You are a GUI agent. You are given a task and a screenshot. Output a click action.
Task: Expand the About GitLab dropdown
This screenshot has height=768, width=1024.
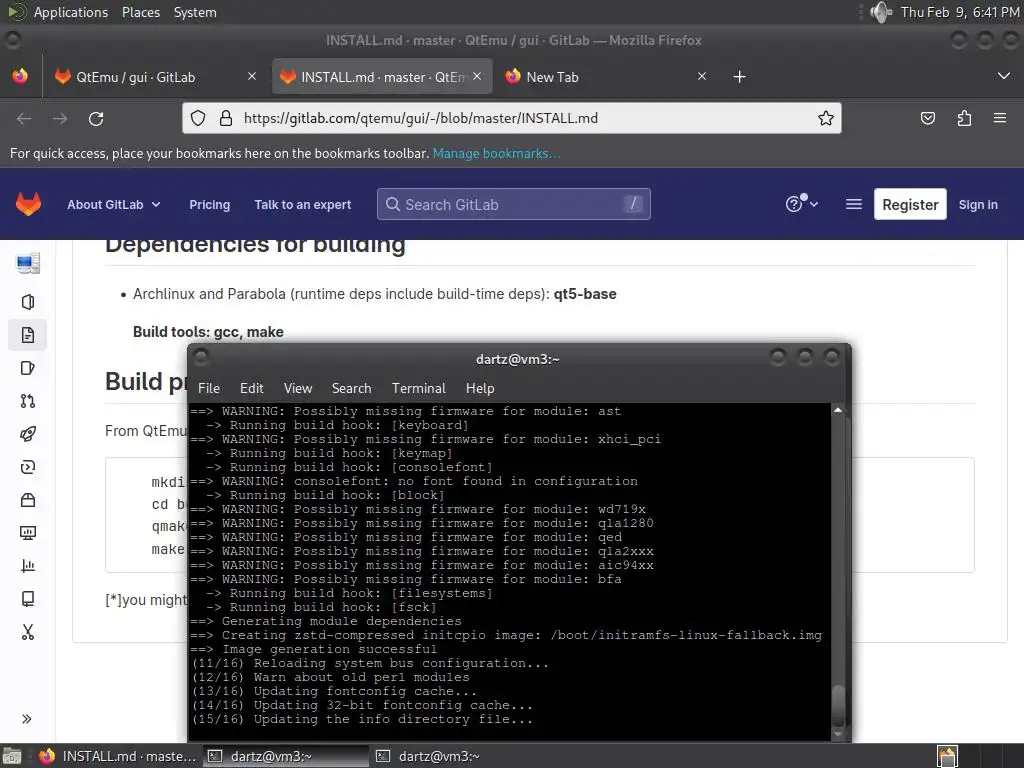pos(114,204)
